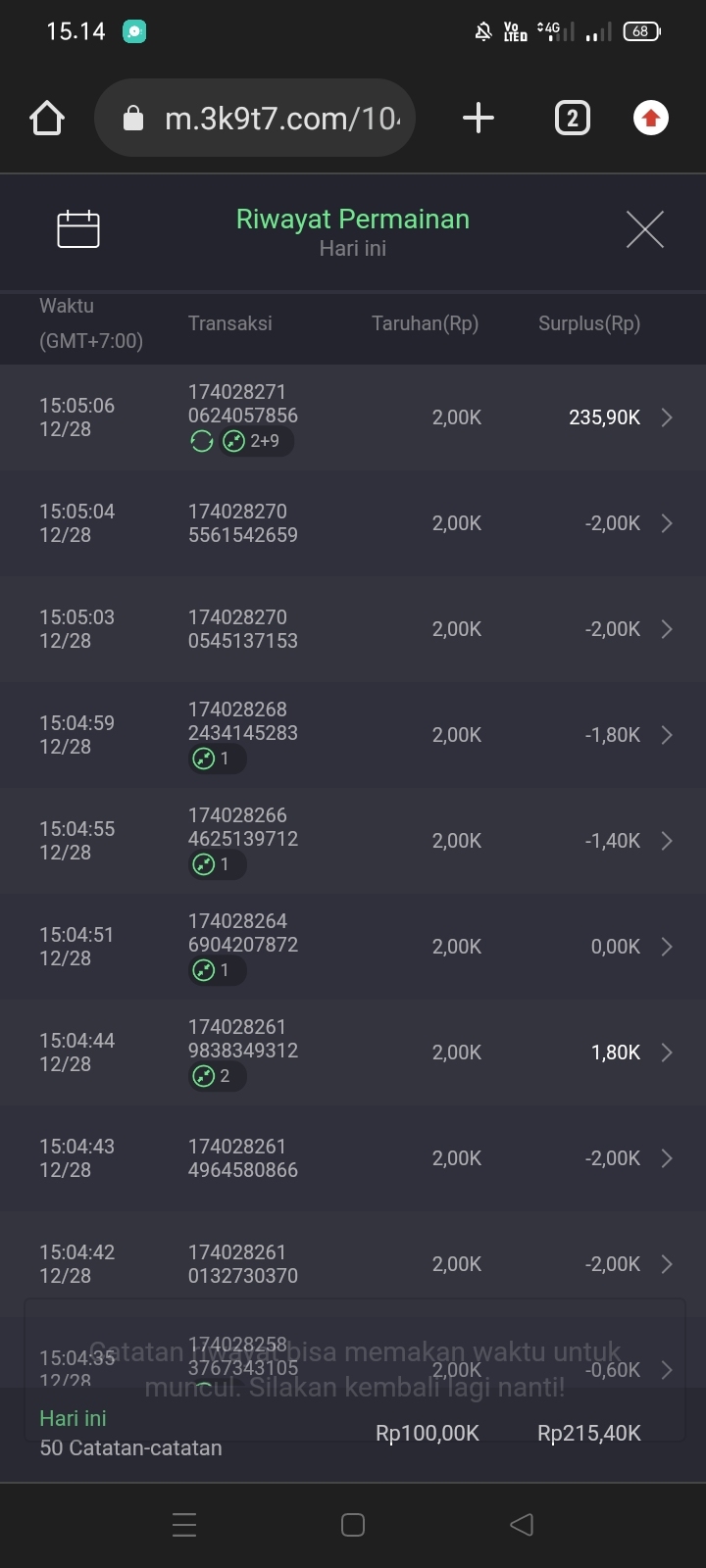Screen dimensions: 706x1568
Task: Tap the Riwayat Permainan title
Action: (353, 220)
